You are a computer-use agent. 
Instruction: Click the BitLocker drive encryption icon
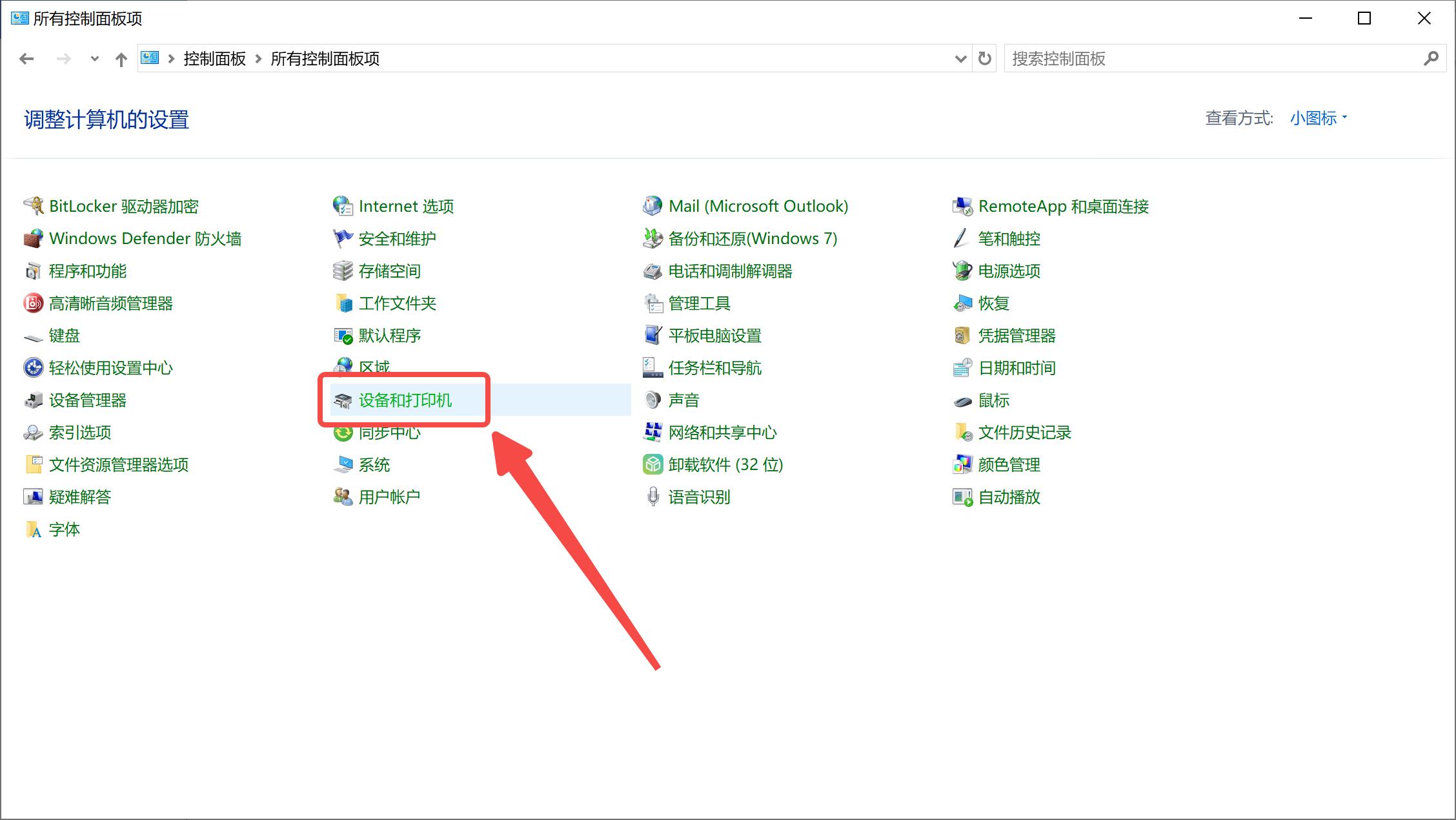pos(33,206)
